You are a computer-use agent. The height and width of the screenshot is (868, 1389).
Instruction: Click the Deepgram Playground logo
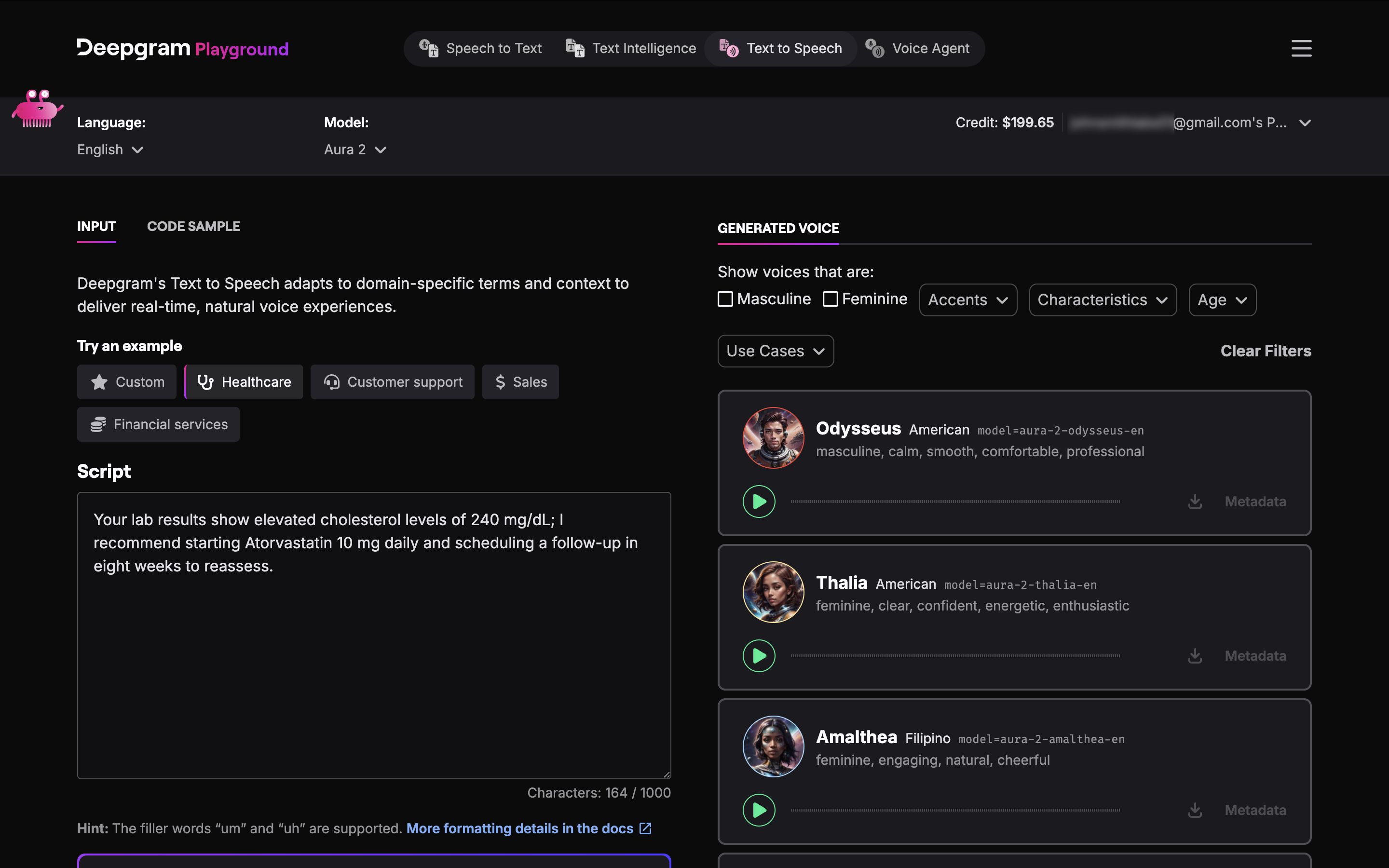(182, 49)
